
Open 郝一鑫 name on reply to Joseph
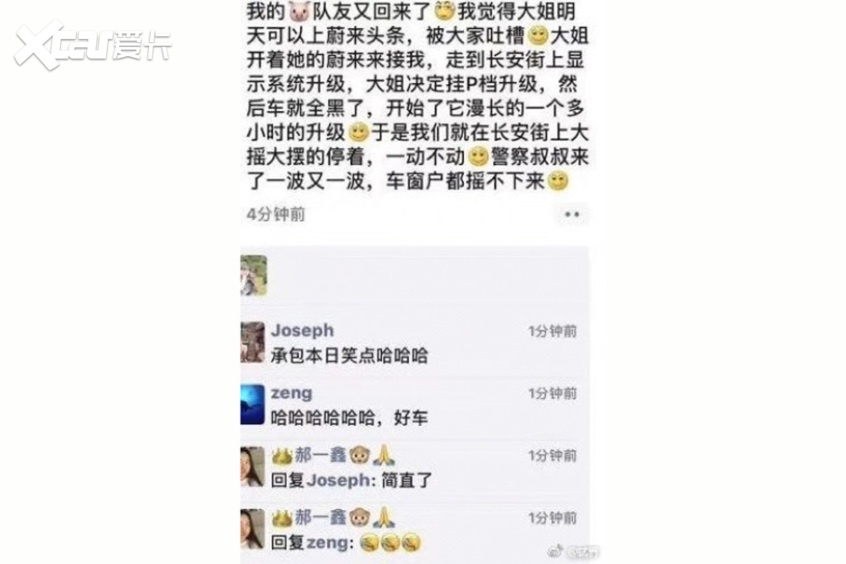coord(320,456)
